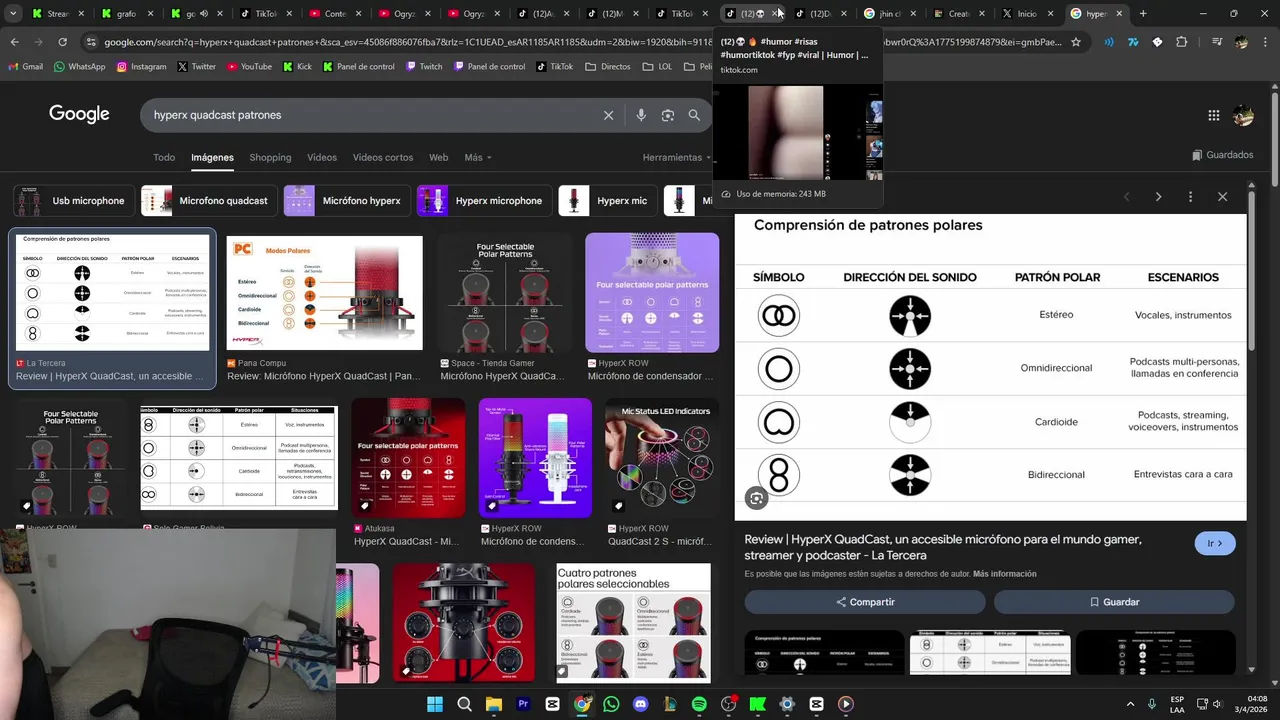Open the Google account avatar
Image resolution: width=1280 pixels, height=720 pixels.
pyautogui.click(x=1243, y=115)
